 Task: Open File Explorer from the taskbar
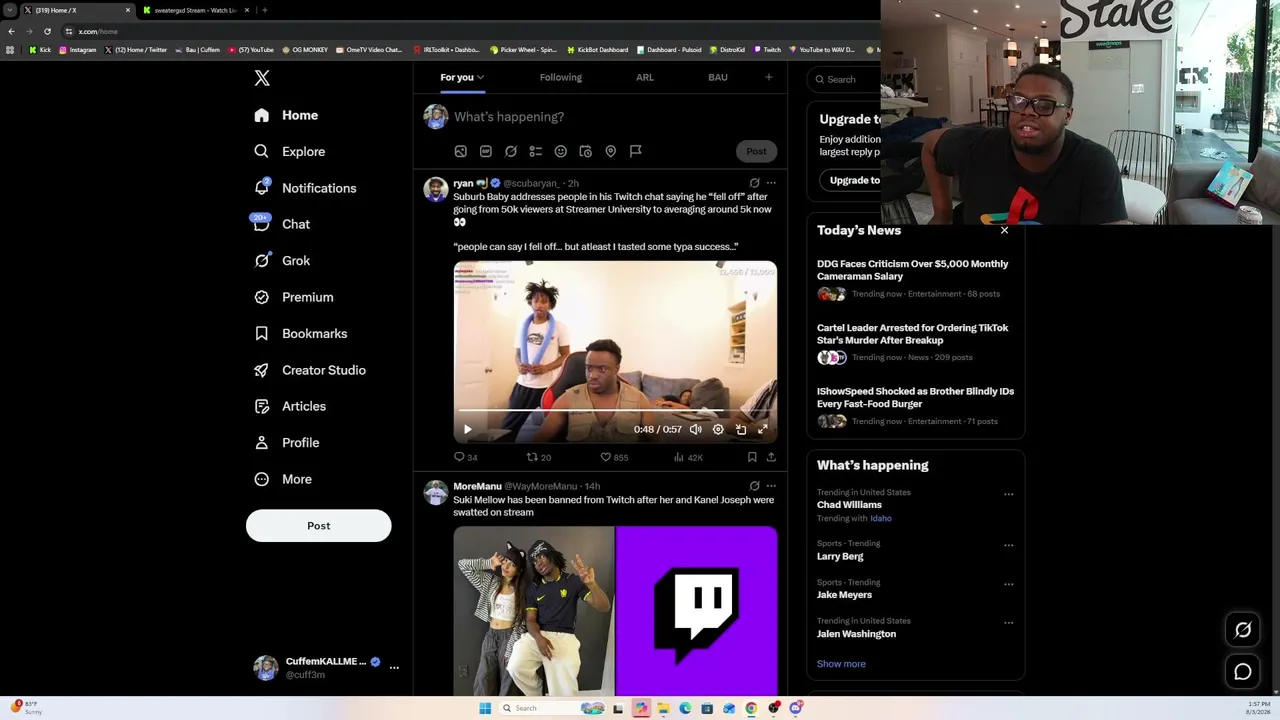click(663, 708)
